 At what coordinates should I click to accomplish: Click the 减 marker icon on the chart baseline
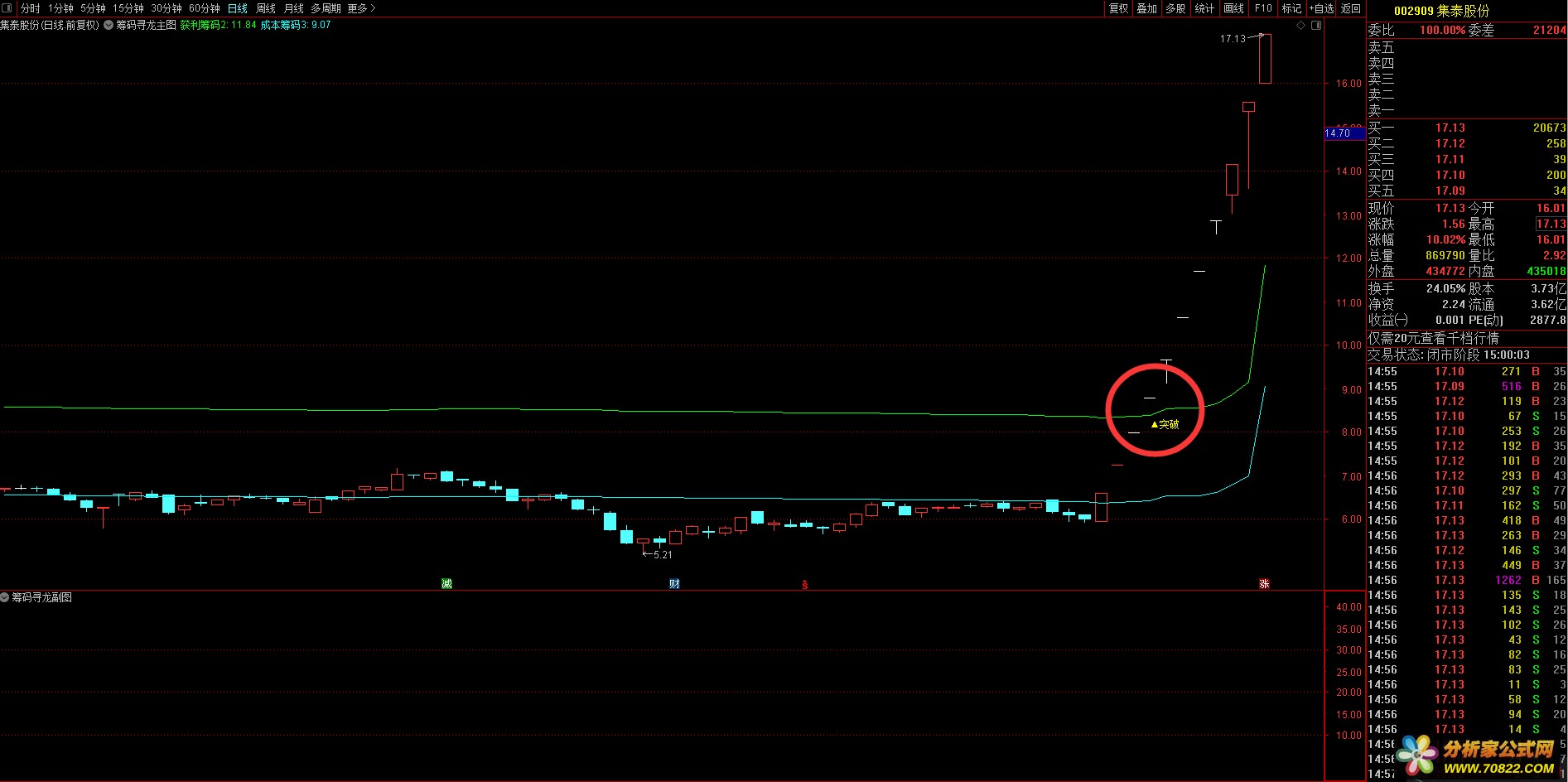[446, 584]
